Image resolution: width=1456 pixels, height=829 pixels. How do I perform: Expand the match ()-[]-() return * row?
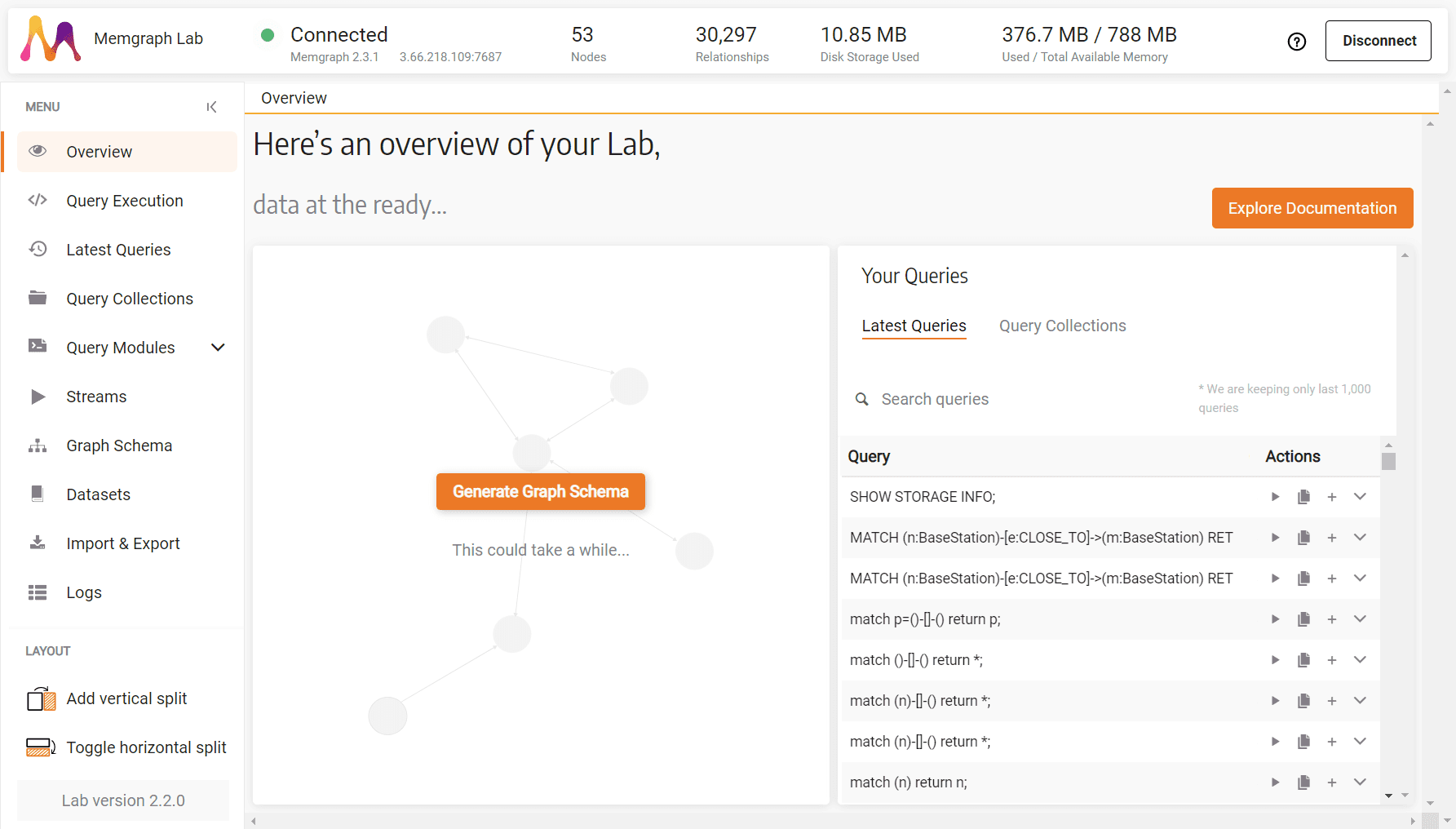[1360, 660]
